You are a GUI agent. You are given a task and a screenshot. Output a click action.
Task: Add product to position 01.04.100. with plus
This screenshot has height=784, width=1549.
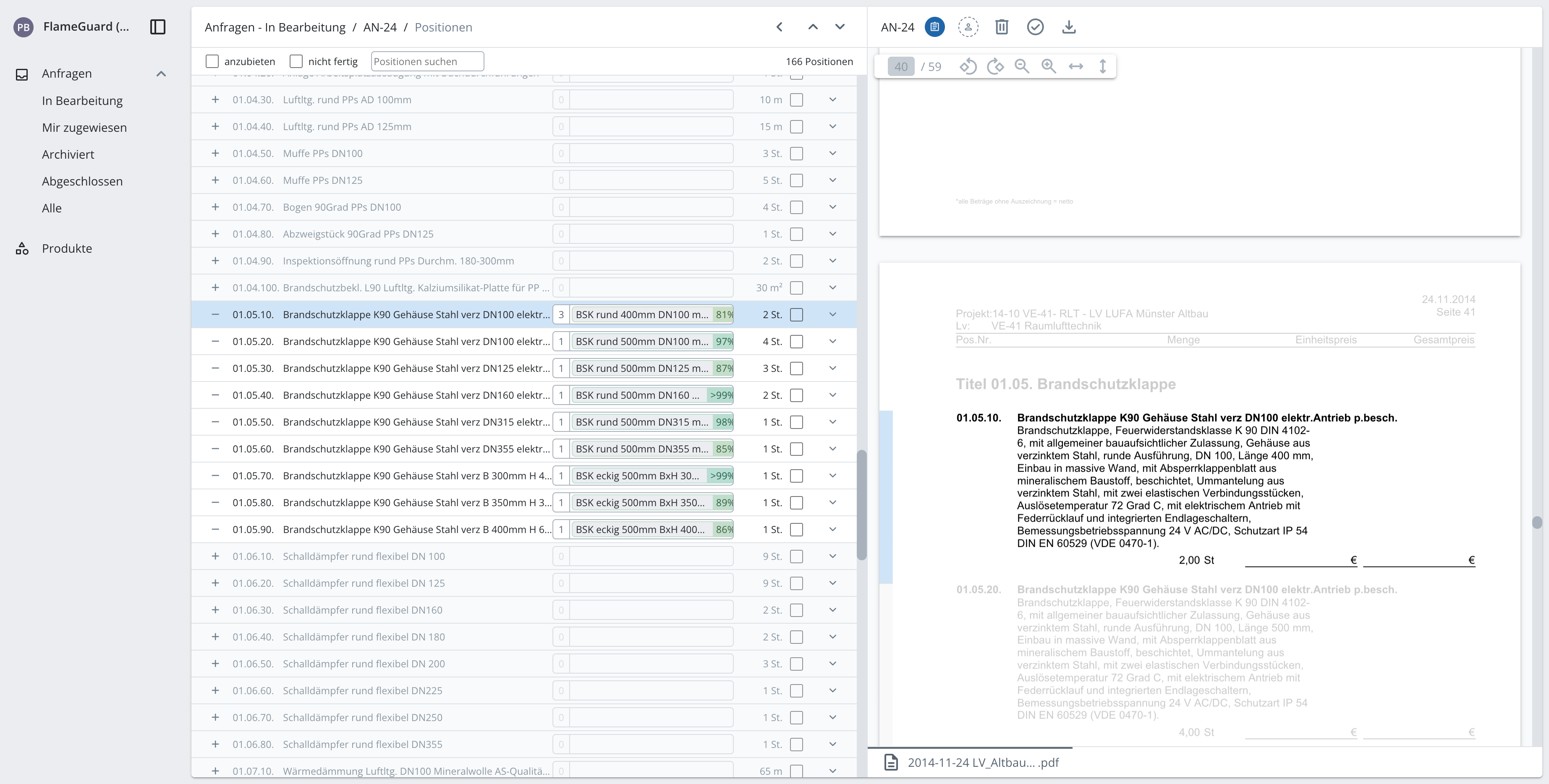[215, 287]
